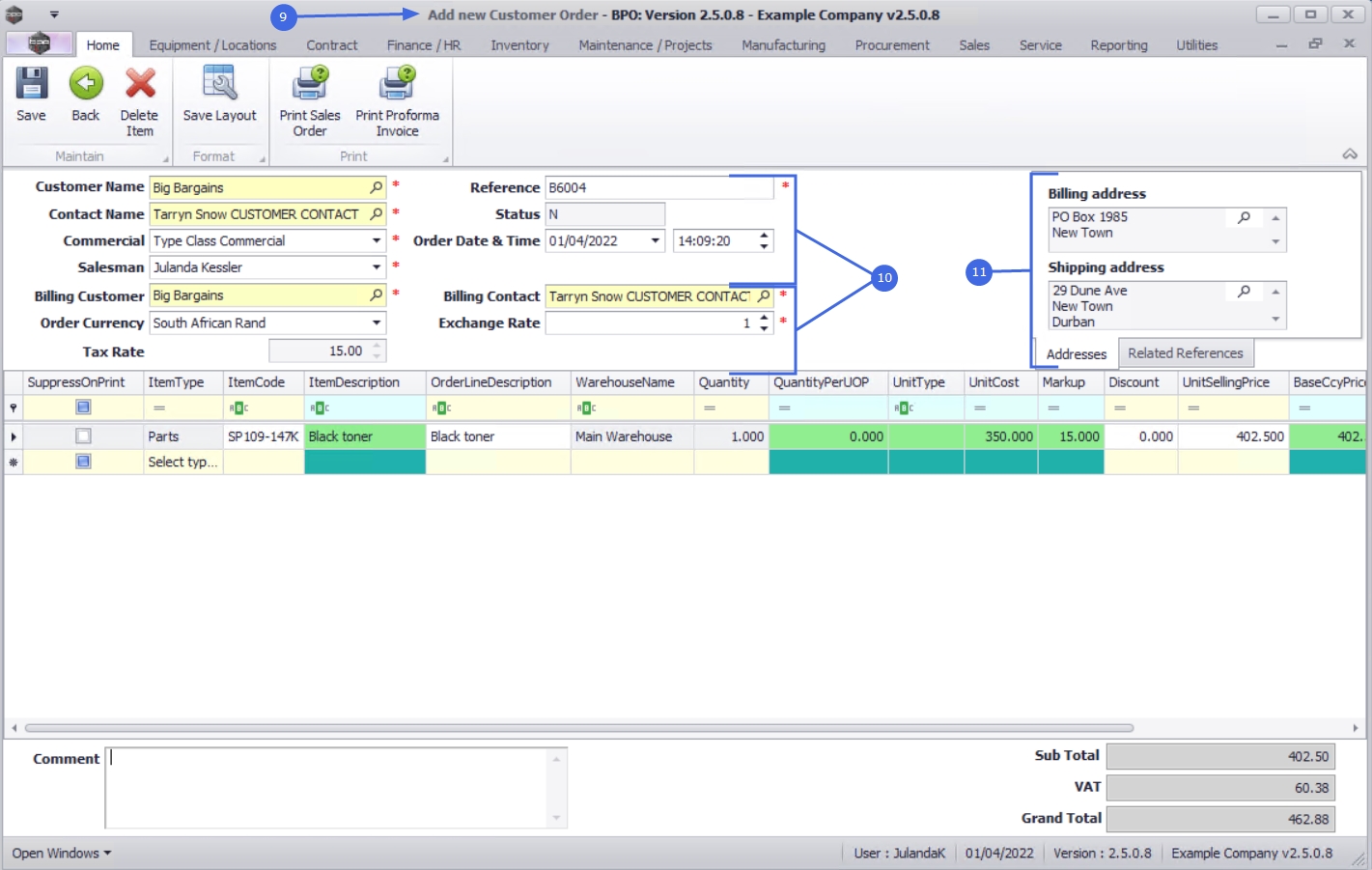Open the Open Windows dropdown in status bar
This screenshot has height=870, width=1372.
coord(62,854)
